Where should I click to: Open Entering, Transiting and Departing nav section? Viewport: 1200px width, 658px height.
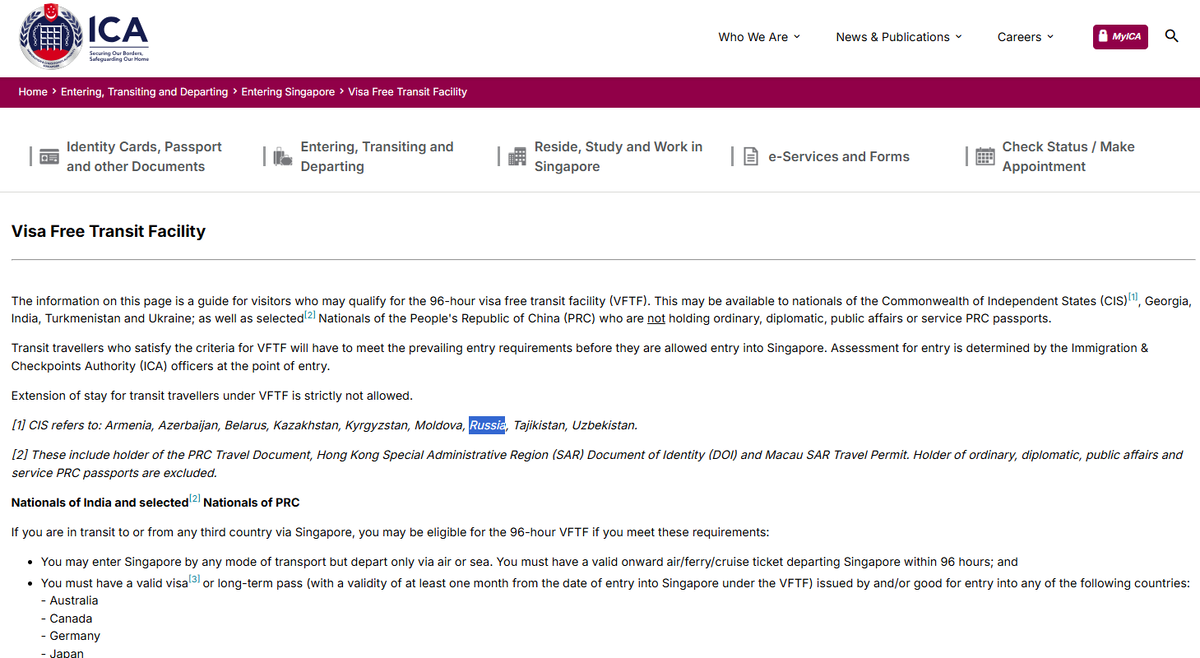(377, 157)
